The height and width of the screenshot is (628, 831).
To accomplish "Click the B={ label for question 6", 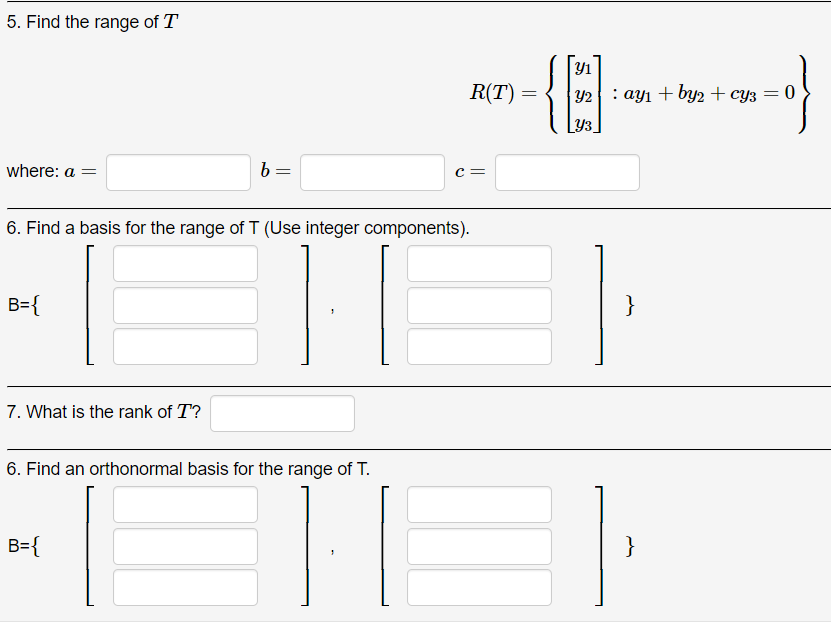I will pos(23,305).
